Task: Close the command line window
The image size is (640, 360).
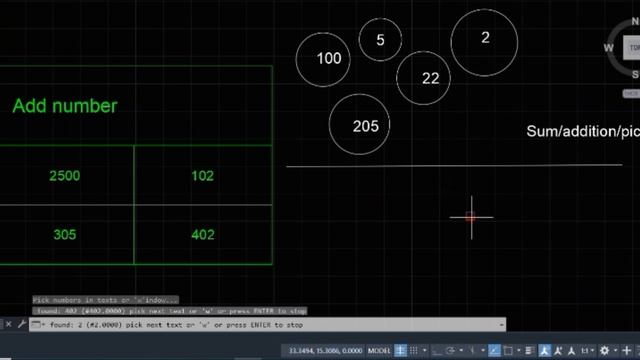Action: (x=8, y=324)
